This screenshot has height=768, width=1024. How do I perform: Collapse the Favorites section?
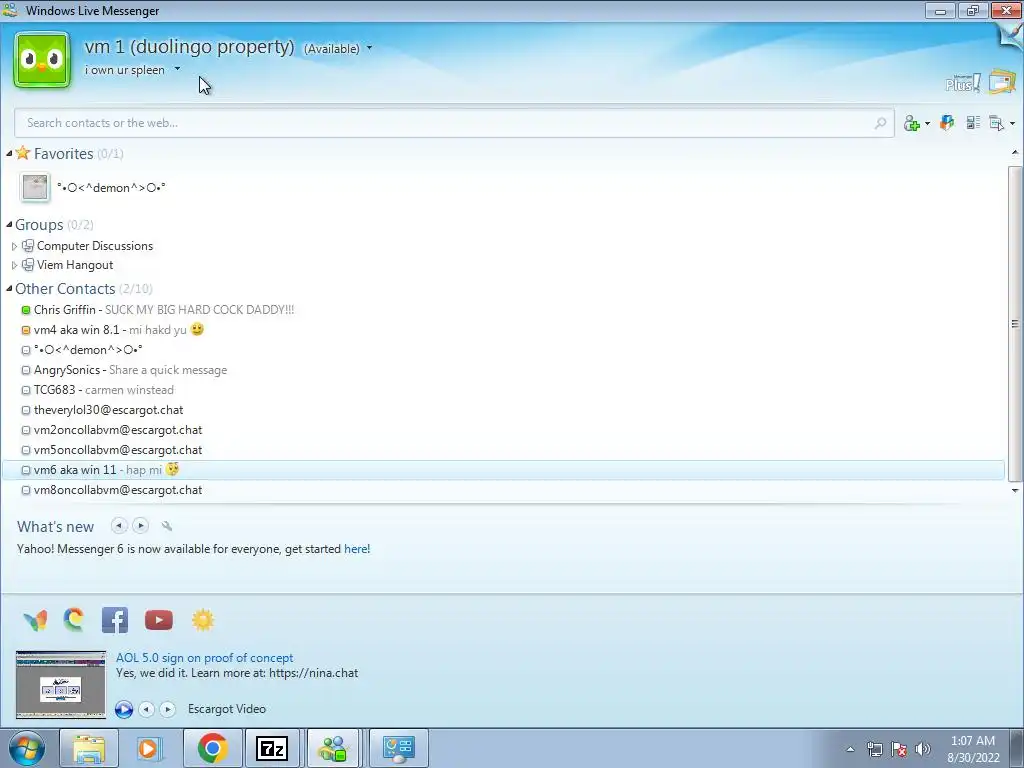point(9,153)
